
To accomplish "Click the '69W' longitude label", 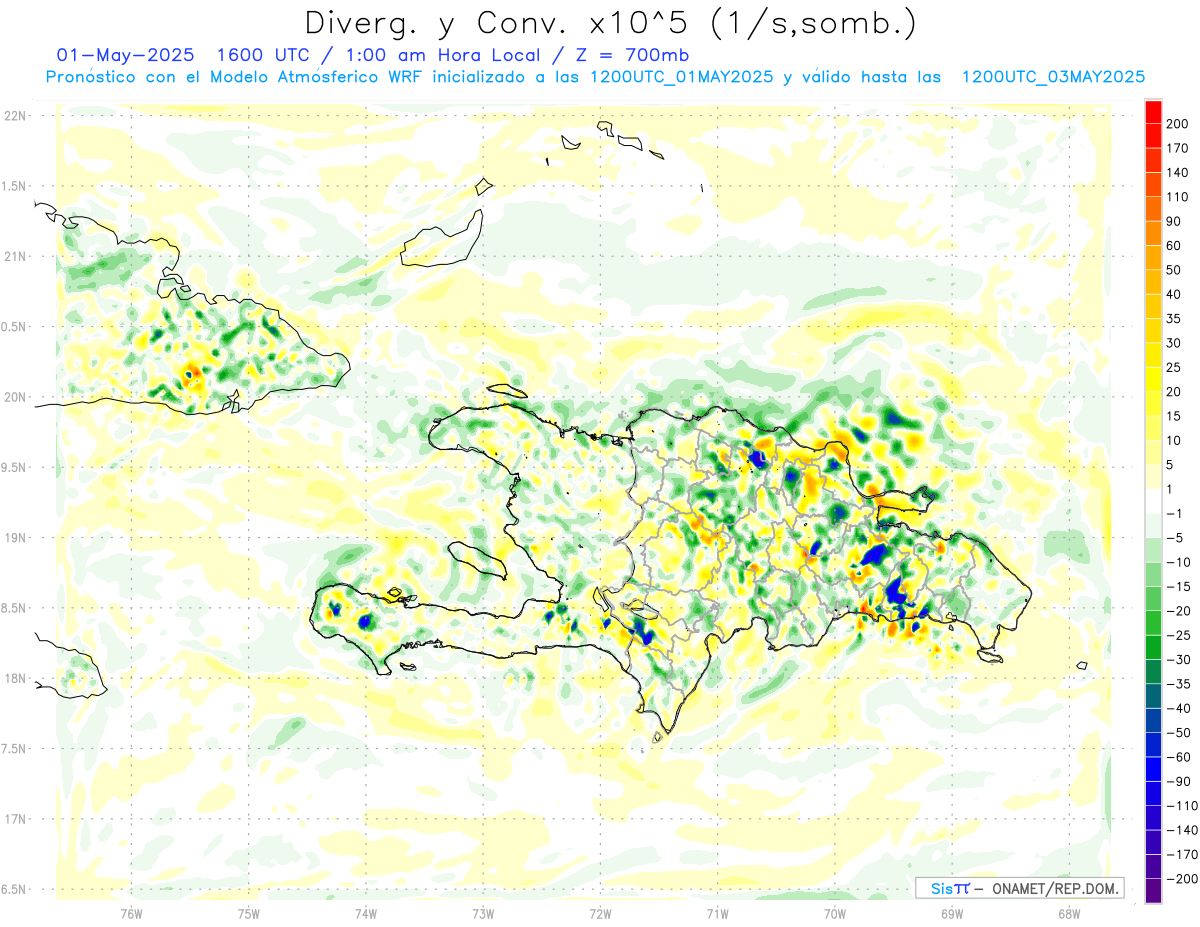I will pyautogui.click(x=952, y=913).
